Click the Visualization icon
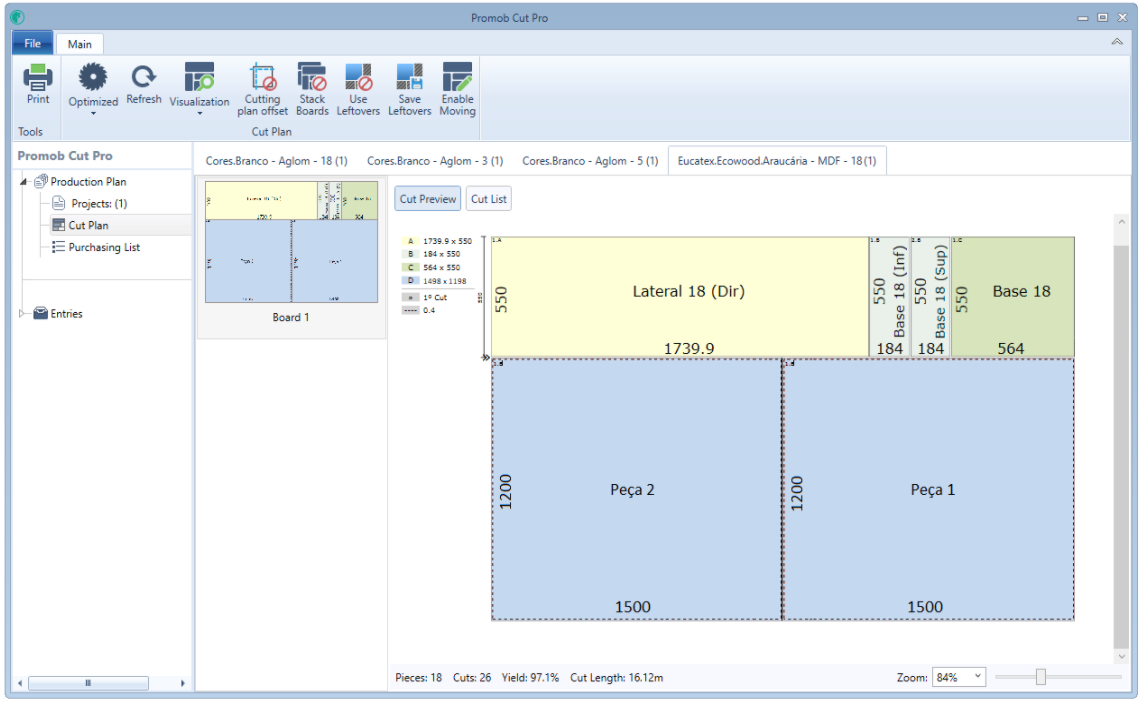The width and height of the screenshot is (1143, 703). (199, 77)
